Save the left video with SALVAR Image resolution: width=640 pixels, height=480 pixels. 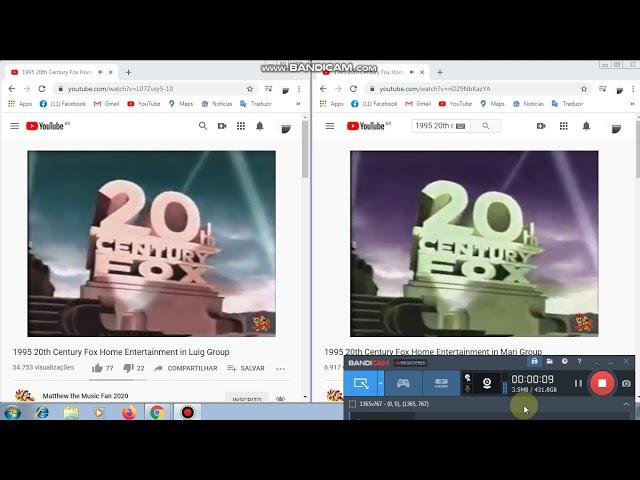[x=246, y=368]
